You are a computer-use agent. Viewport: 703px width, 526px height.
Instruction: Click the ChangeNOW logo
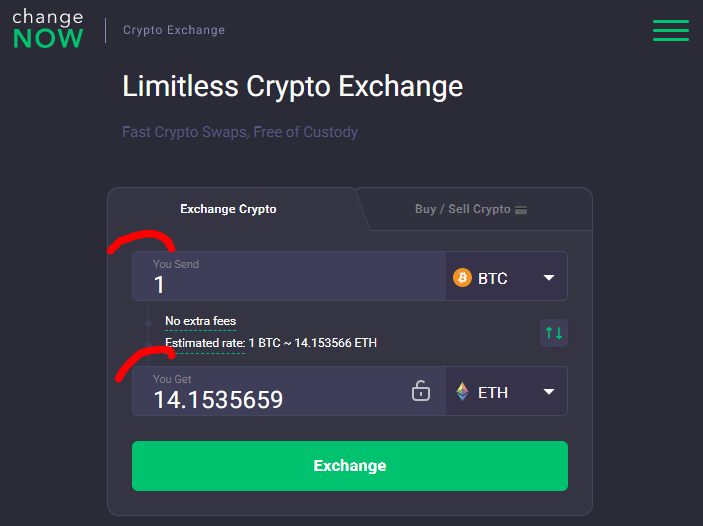48,29
